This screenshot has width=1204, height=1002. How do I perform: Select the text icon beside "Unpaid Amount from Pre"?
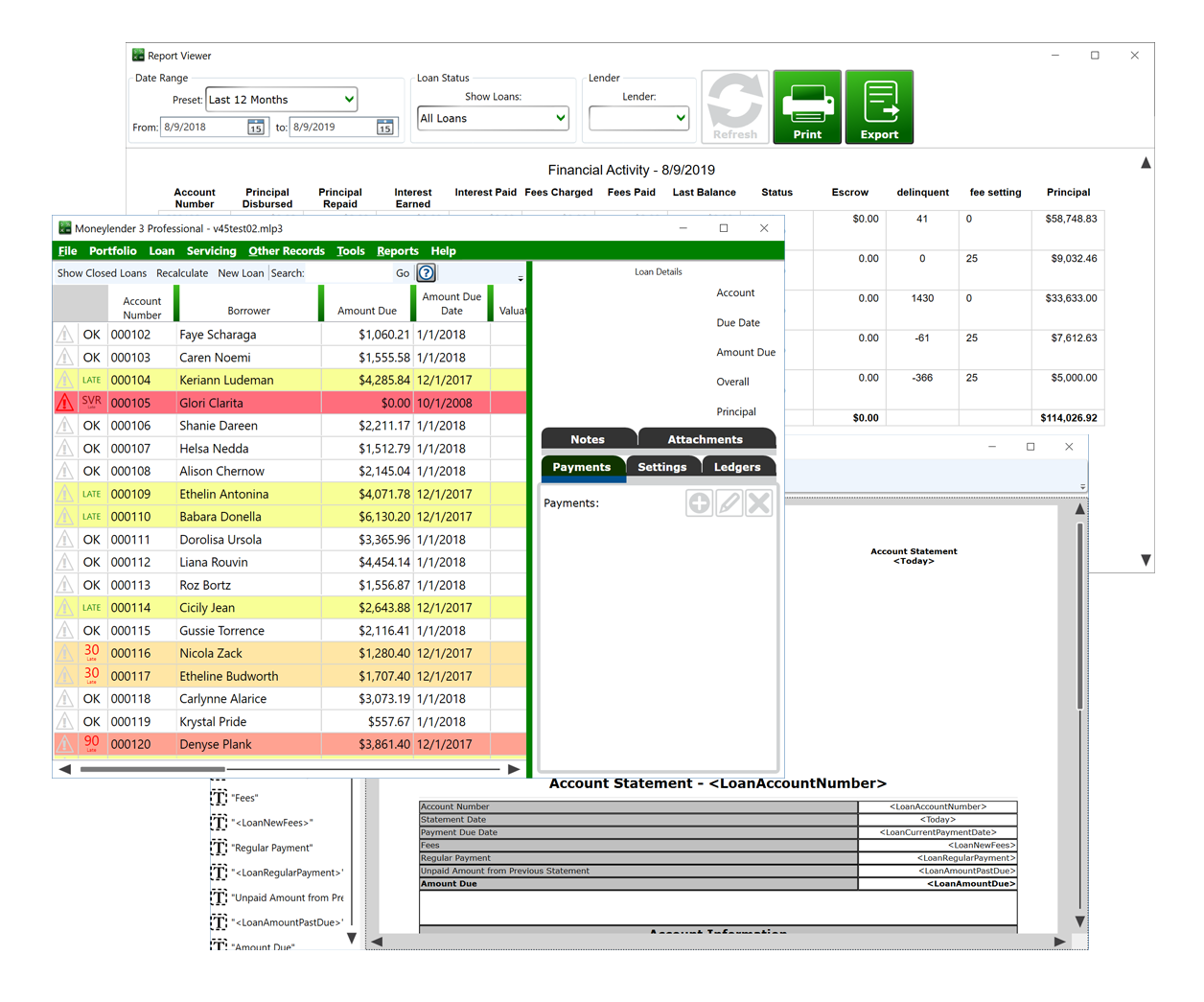[x=219, y=897]
